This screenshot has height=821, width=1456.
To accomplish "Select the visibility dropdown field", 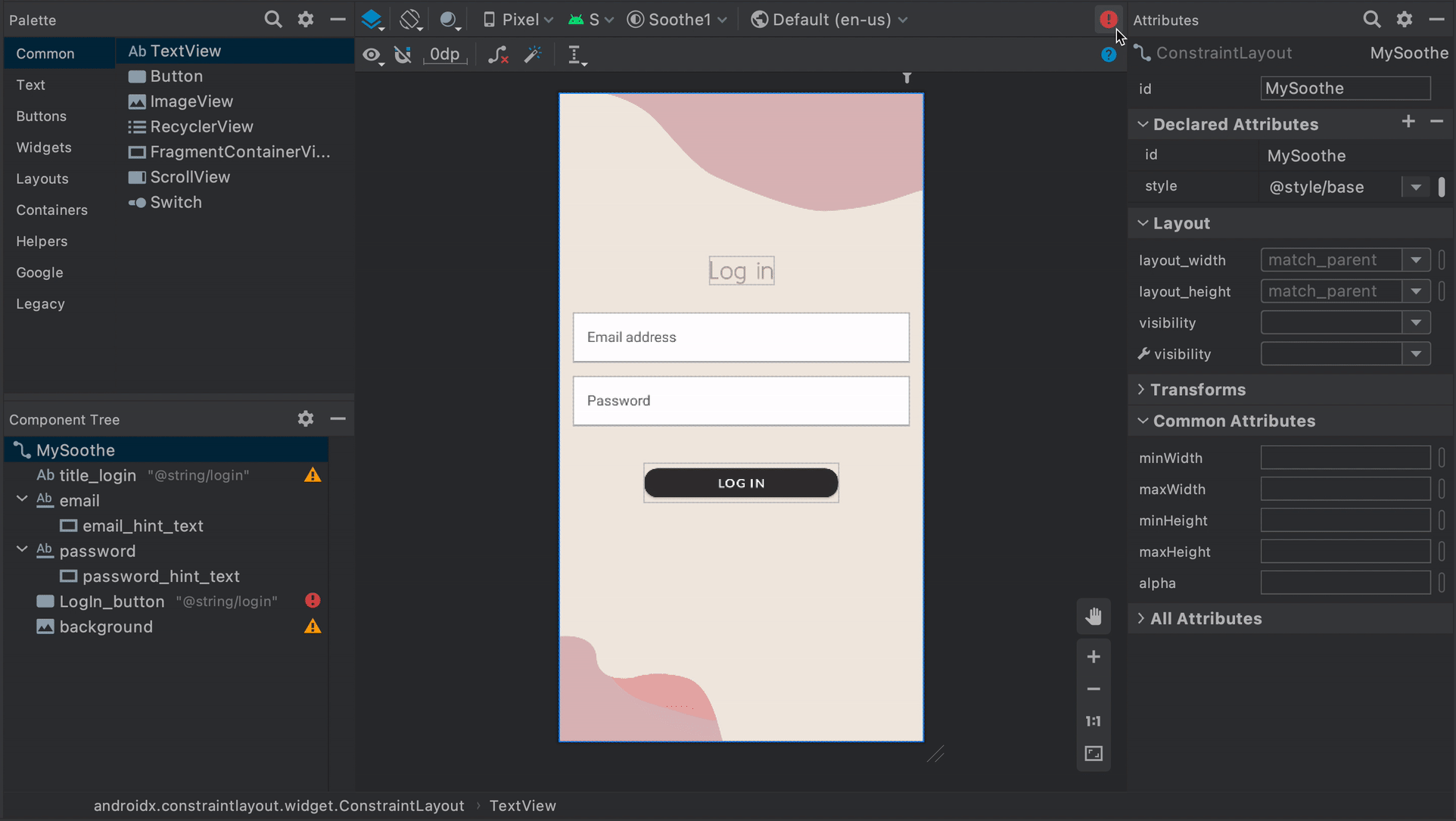I will coord(1344,322).
